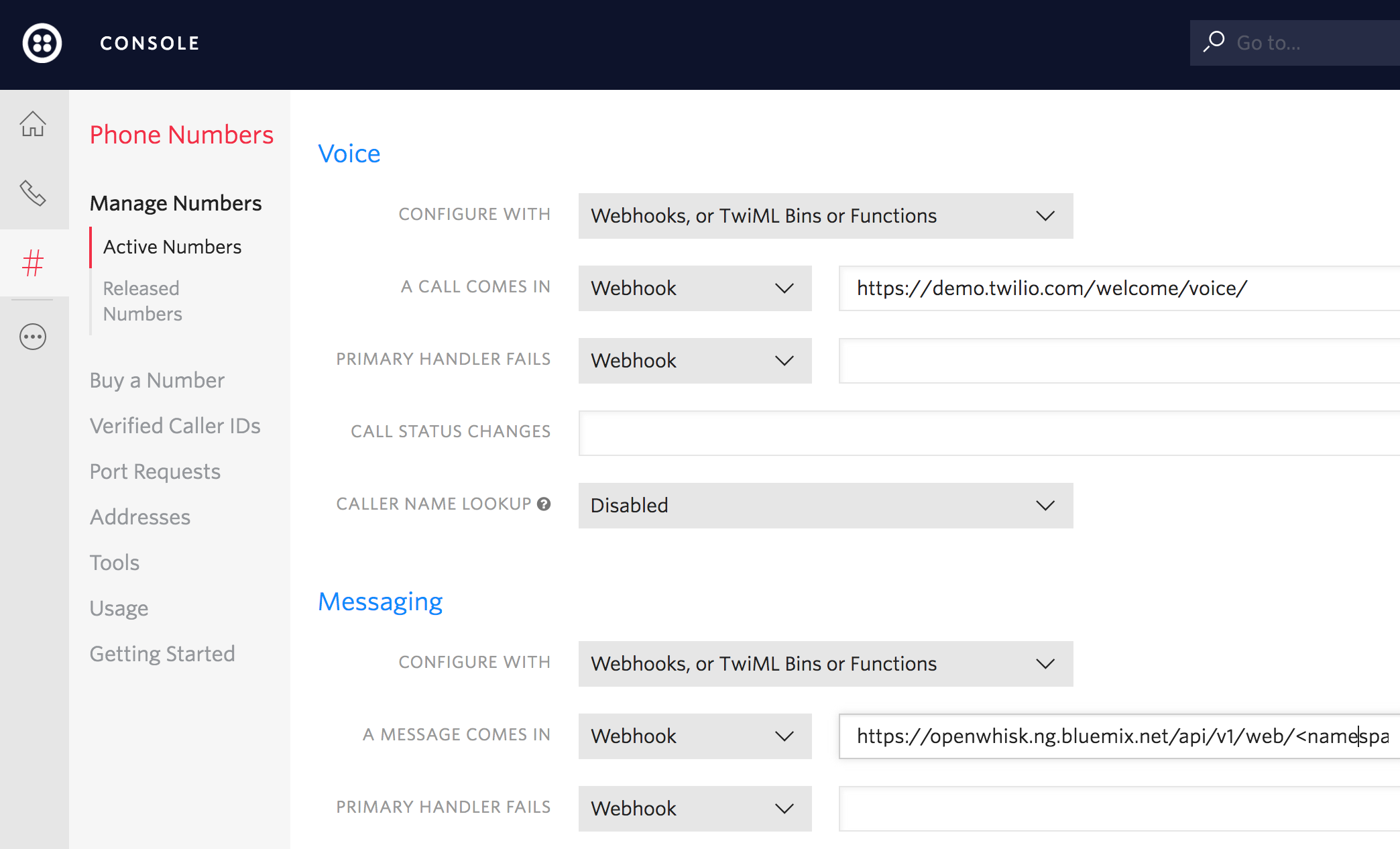Open Released Numbers menu item
The image size is (1400, 849).
[142, 301]
